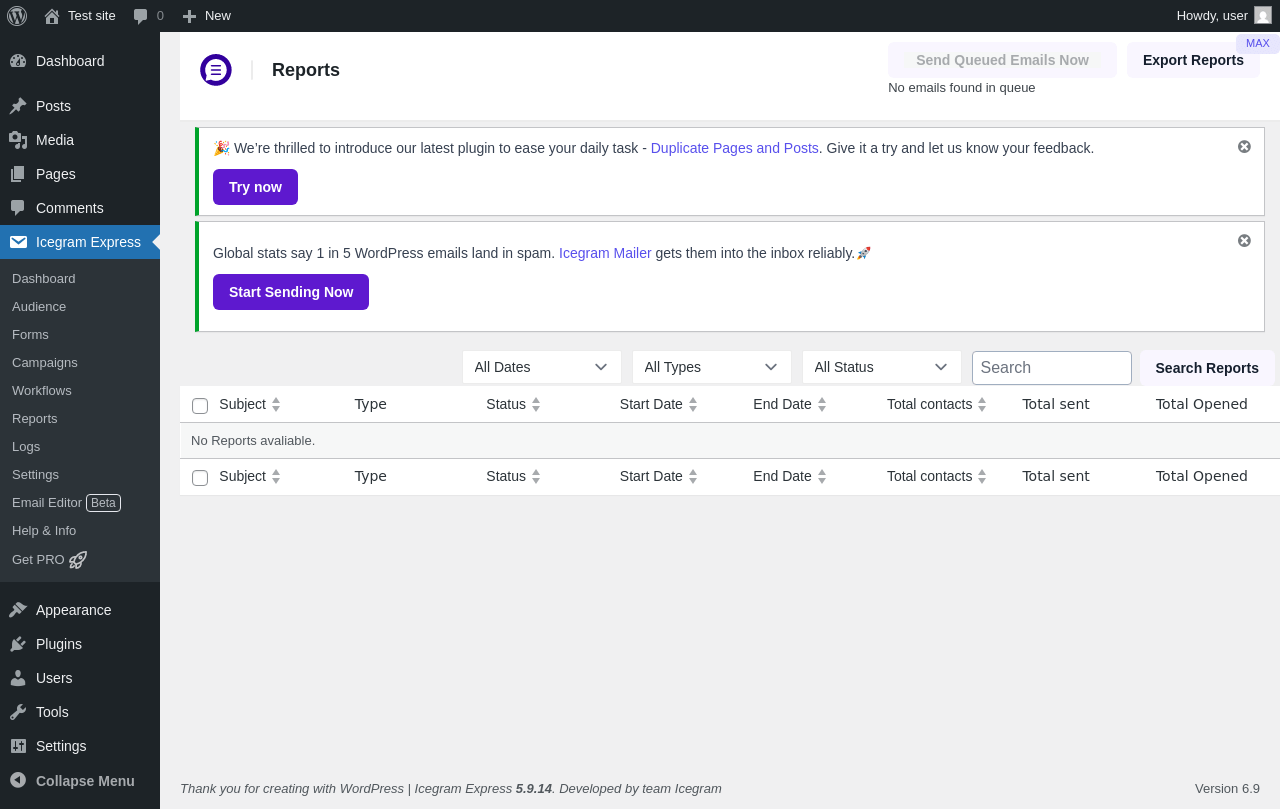The image size is (1280, 809).
Task: Click the WordPress logo icon
Action: click(x=17, y=16)
